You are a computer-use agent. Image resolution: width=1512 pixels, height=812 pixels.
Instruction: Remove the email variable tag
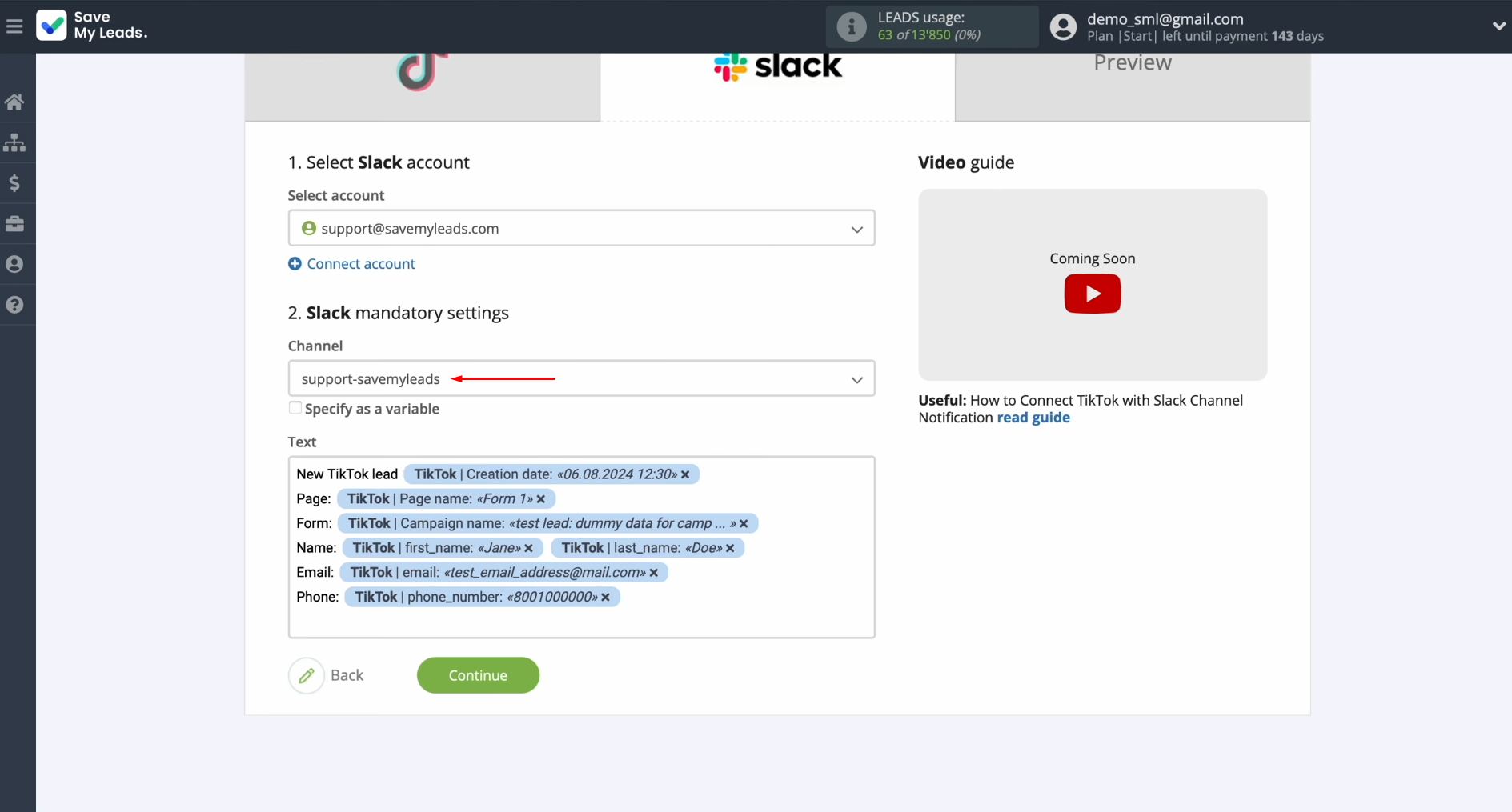[x=654, y=573]
